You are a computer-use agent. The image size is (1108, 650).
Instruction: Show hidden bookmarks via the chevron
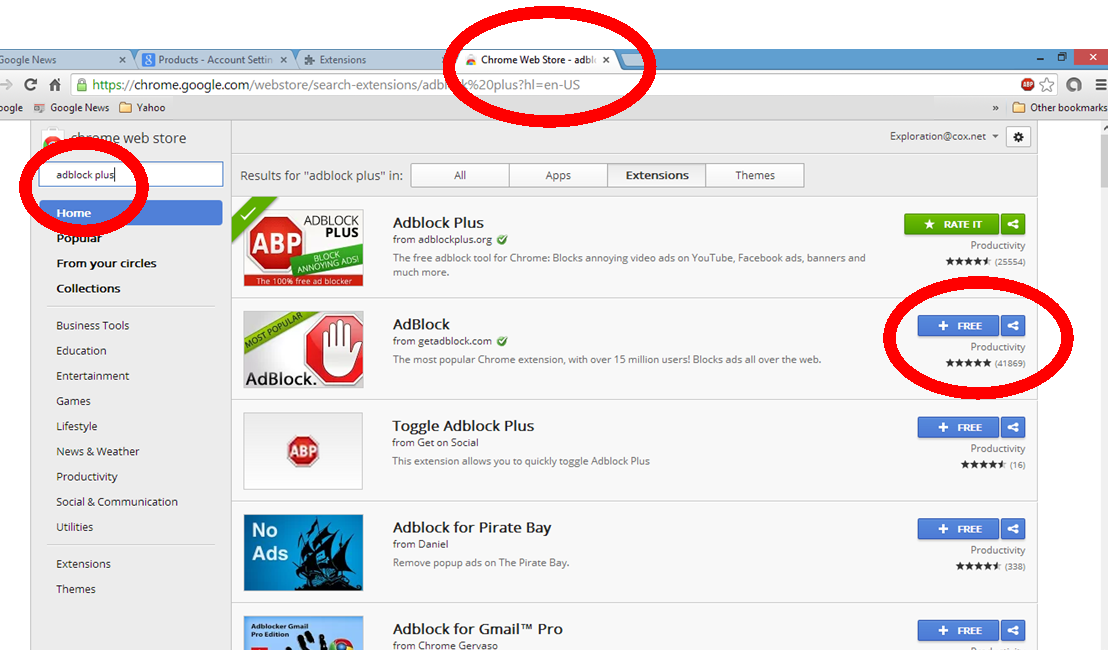996,107
